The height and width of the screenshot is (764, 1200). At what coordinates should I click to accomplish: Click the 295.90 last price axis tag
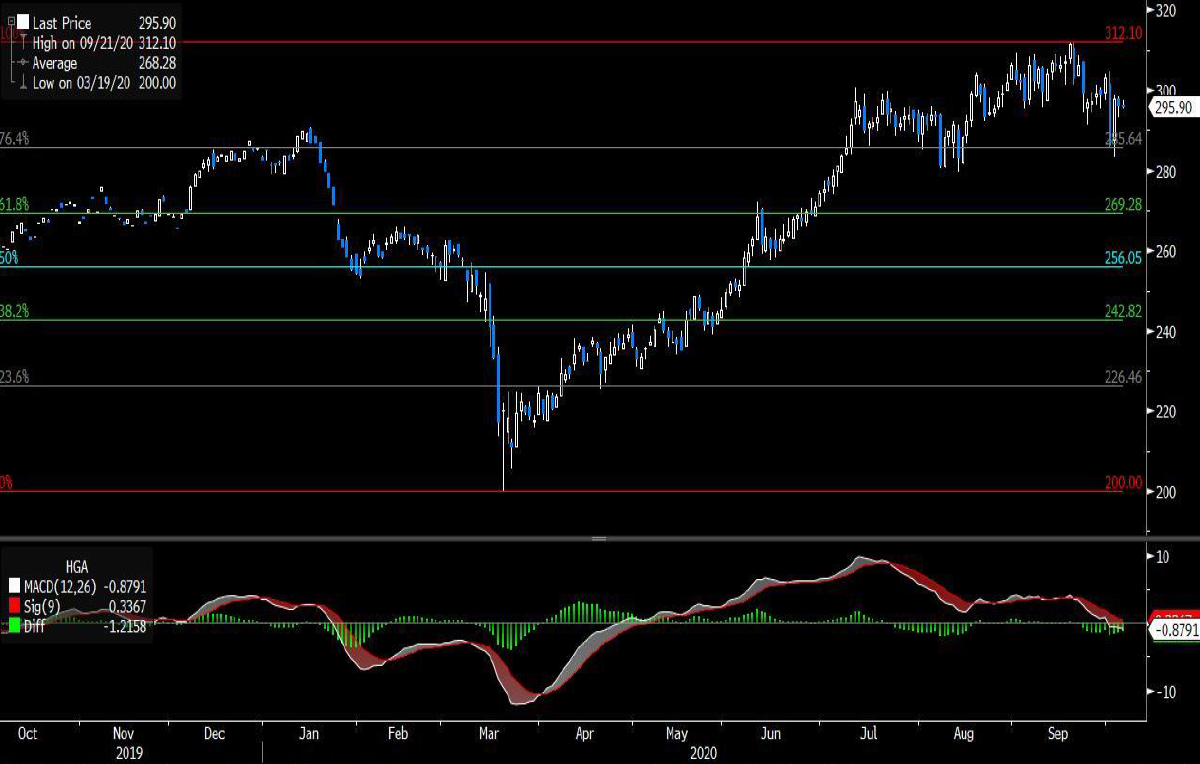point(1172,106)
